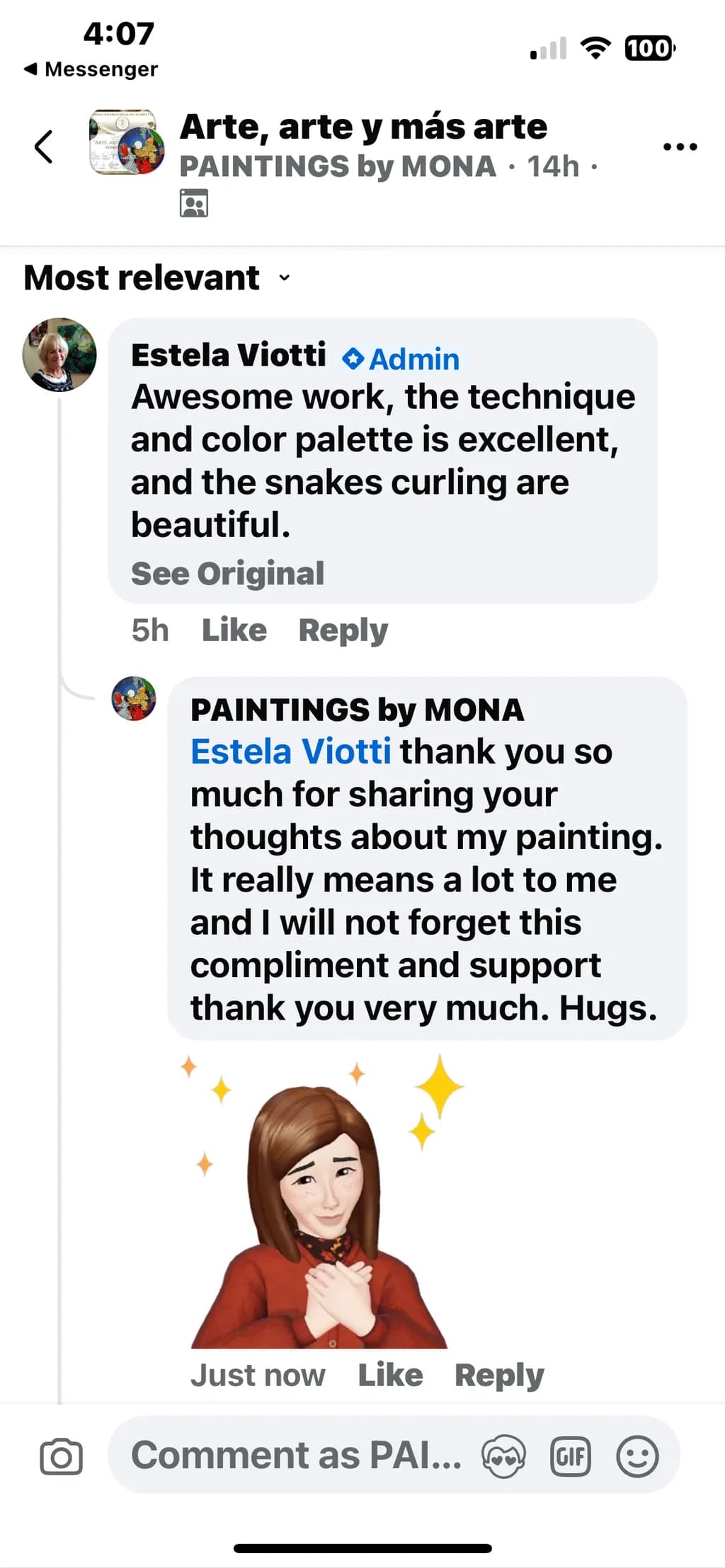Open Estela Viotti's profile picture
Screen dimensions: 725x1568
(x=59, y=354)
